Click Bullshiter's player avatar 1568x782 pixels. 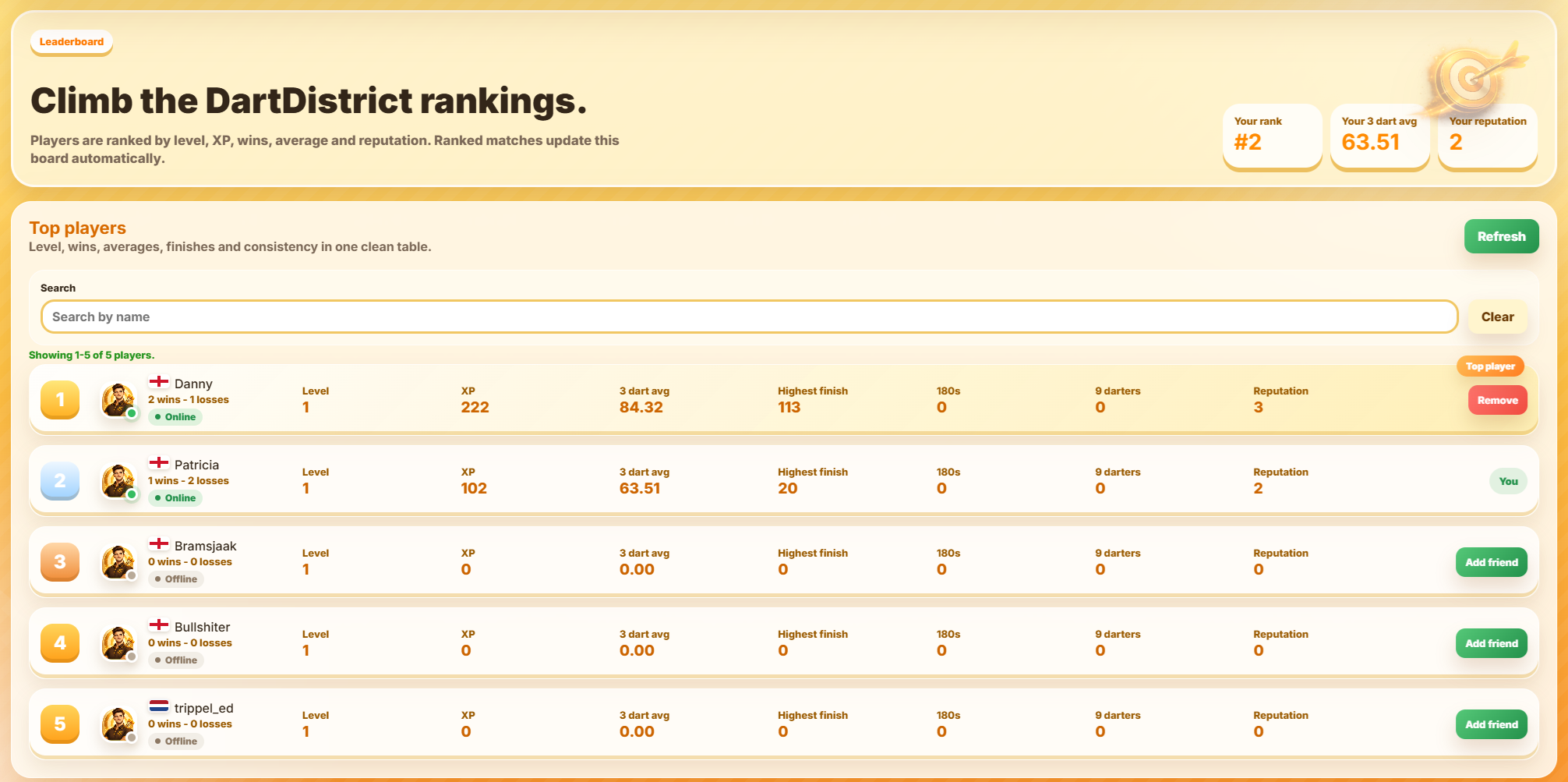[118, 644]
